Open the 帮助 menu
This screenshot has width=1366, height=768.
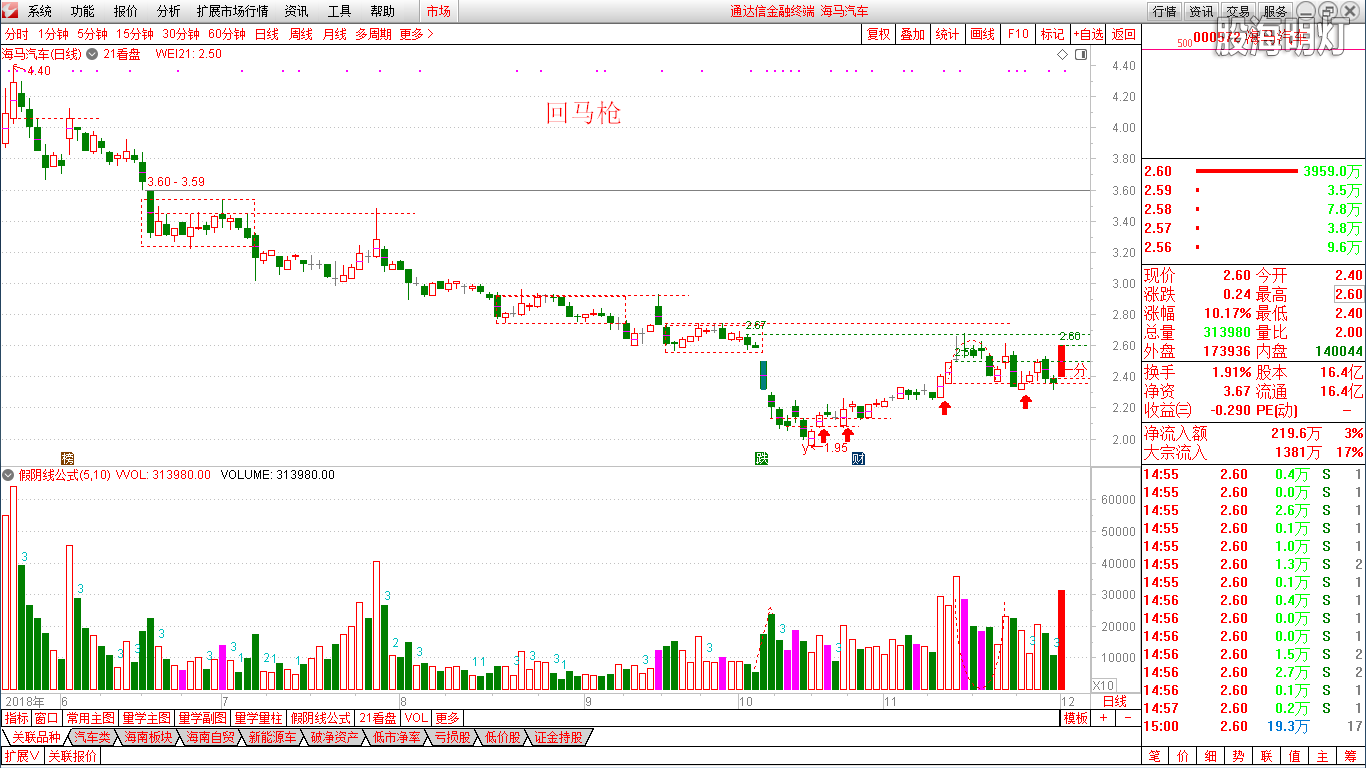[x=383, y=12]
